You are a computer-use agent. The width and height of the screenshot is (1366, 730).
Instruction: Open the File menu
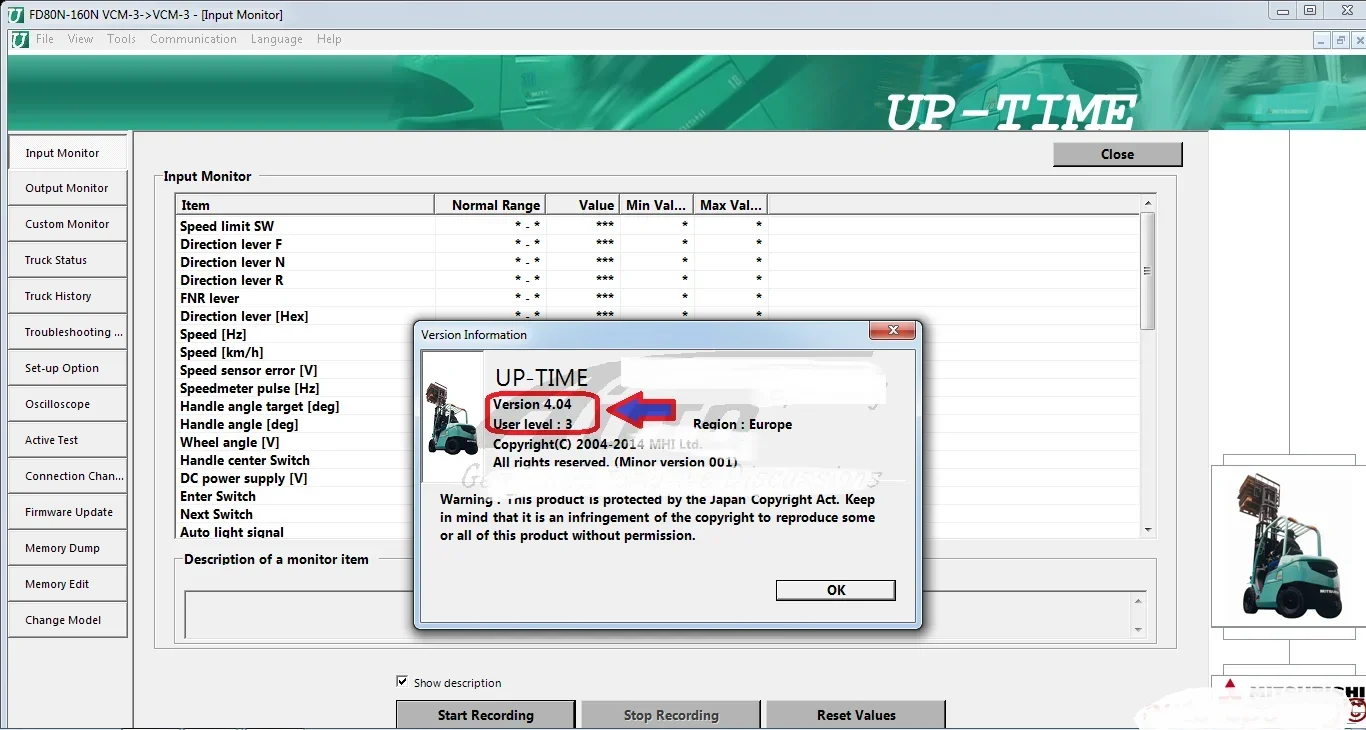[45, 40]
